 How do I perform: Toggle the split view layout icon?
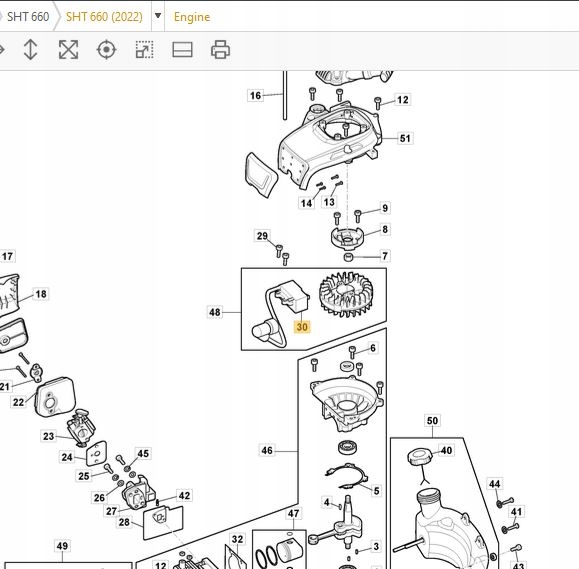pos(182,49)
